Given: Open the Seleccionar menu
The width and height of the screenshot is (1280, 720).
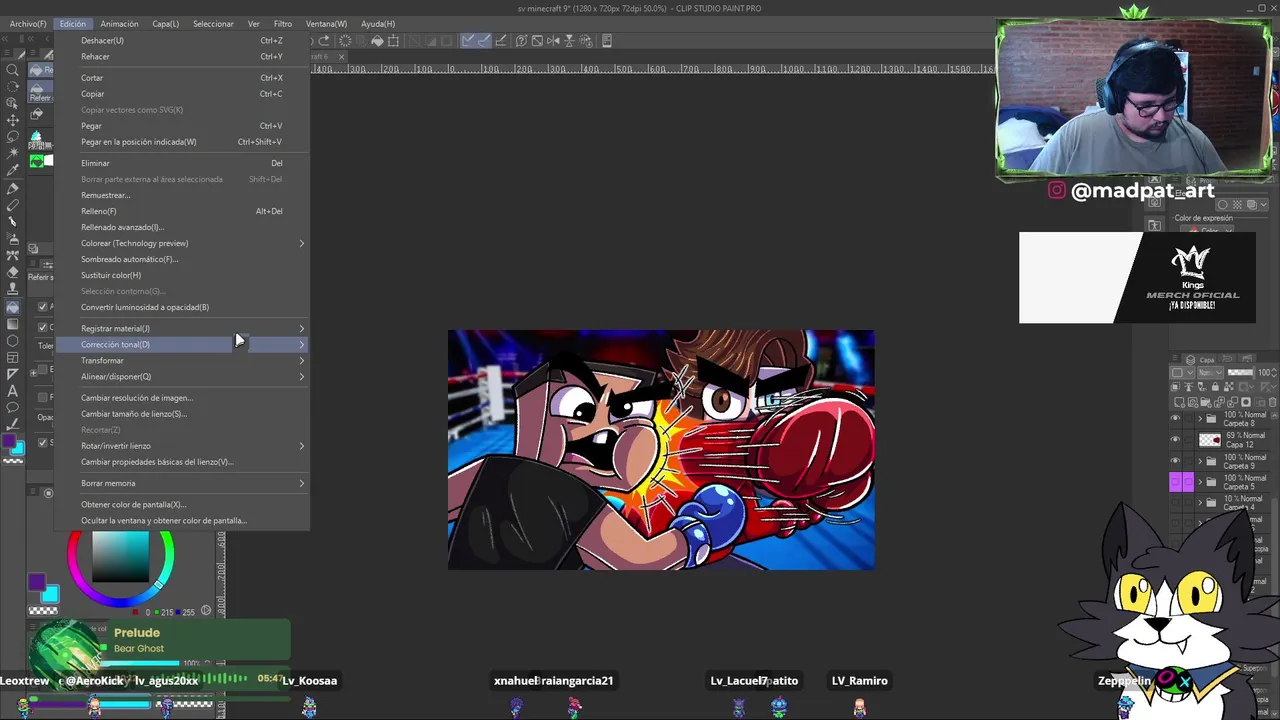Looking at the screenshot, I should [213, 23].
